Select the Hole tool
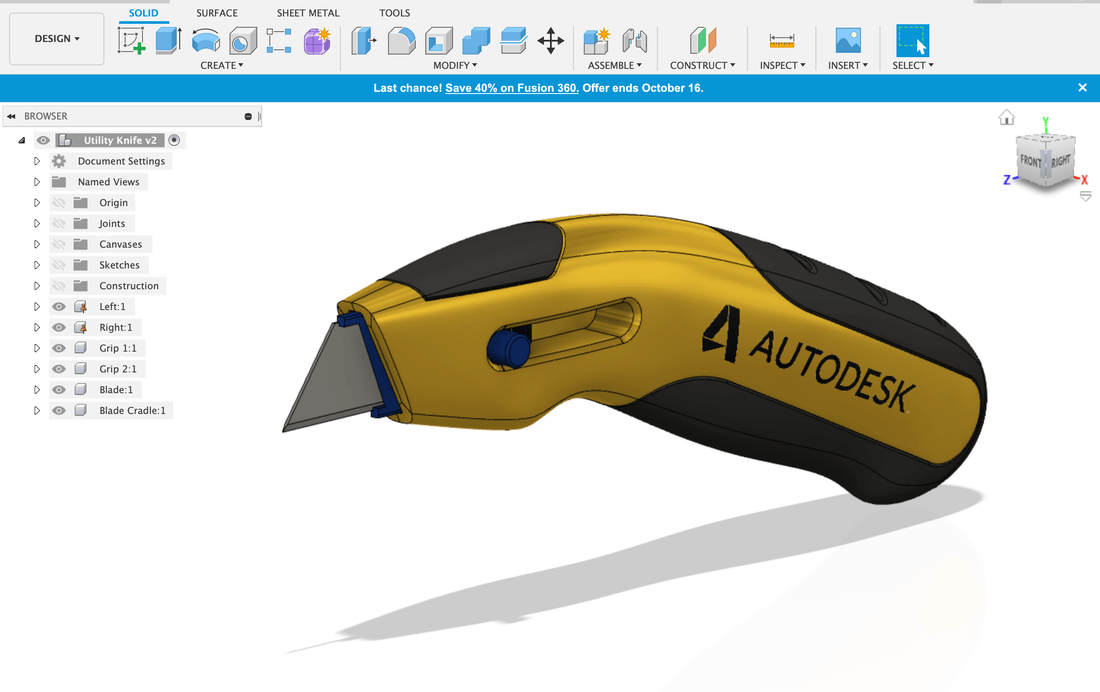 (243, 41)
